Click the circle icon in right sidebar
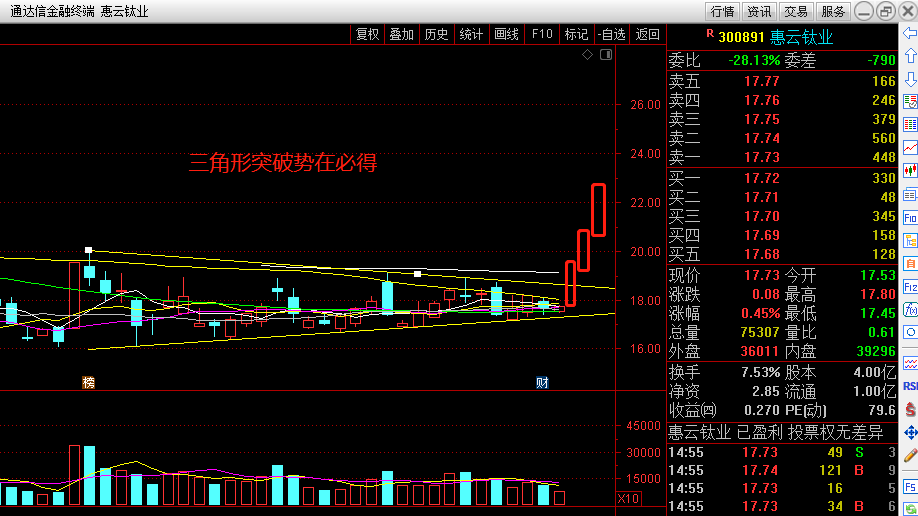This screenshot has width=918, height=516. point(910,332)
